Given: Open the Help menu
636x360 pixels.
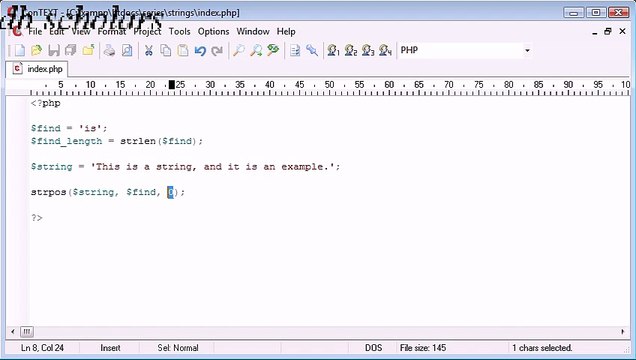Looking at the screenshot, I should click(286, 31).
